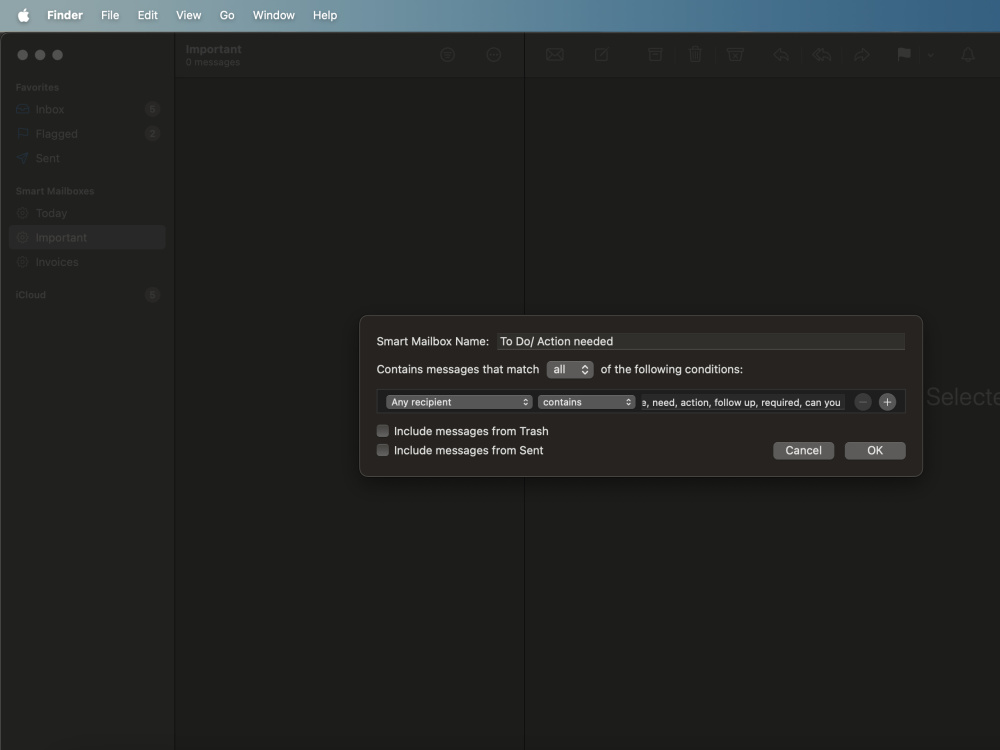Click the Delete trash icon
The width and height of the screenshot is (1000, 750).
click(696, 55)
